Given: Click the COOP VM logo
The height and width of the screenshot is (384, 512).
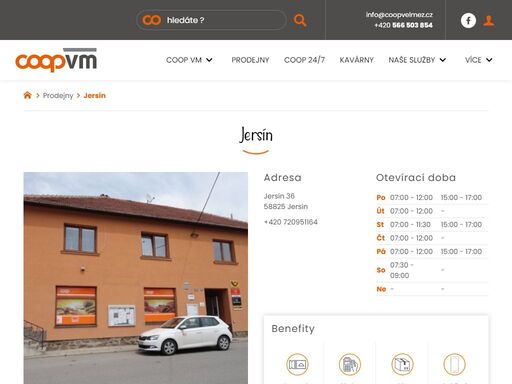Looking at the screenshot, I should [56, 60].
